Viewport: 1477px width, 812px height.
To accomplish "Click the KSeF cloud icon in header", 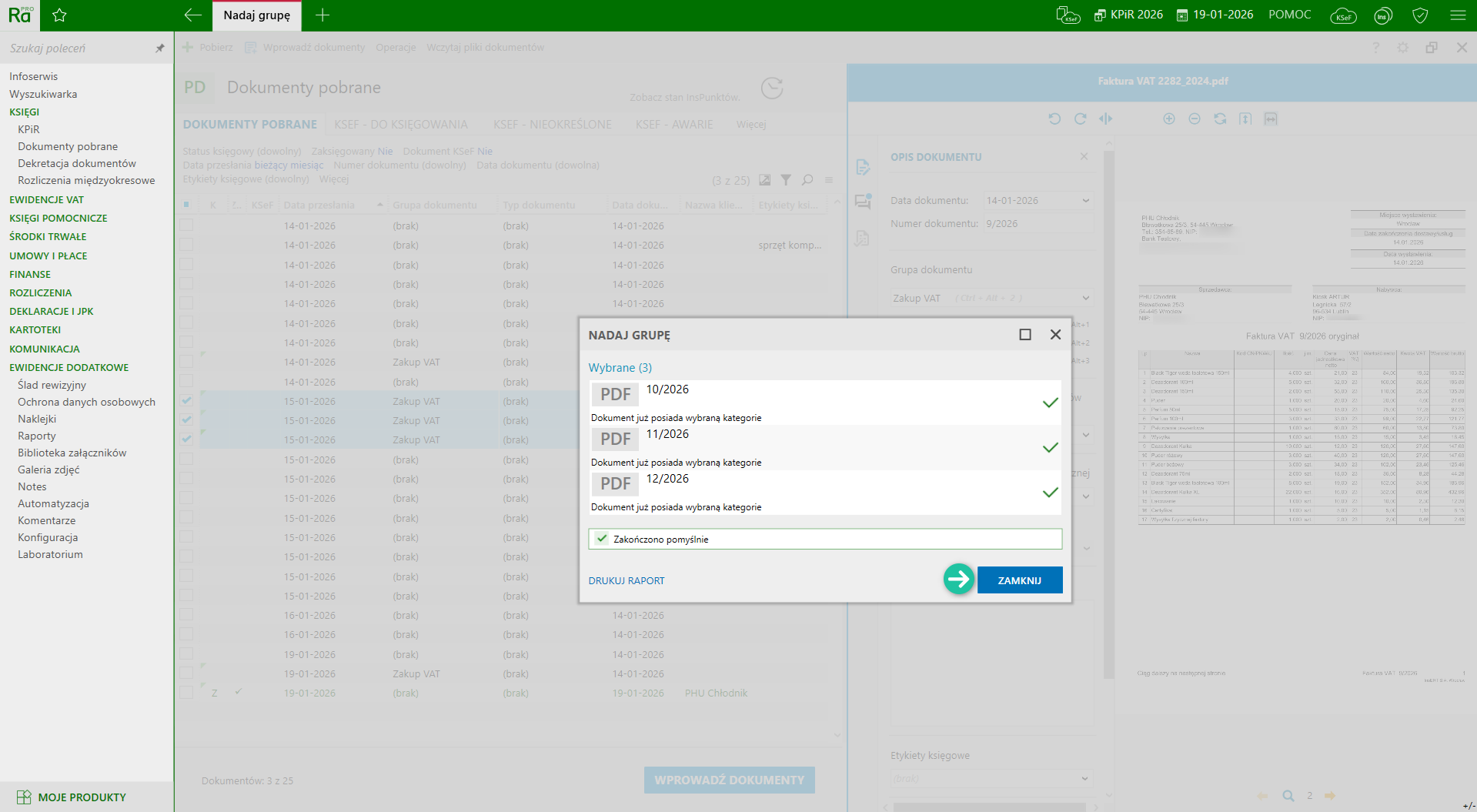I will pyautogui.click(x=1343, y=15).
